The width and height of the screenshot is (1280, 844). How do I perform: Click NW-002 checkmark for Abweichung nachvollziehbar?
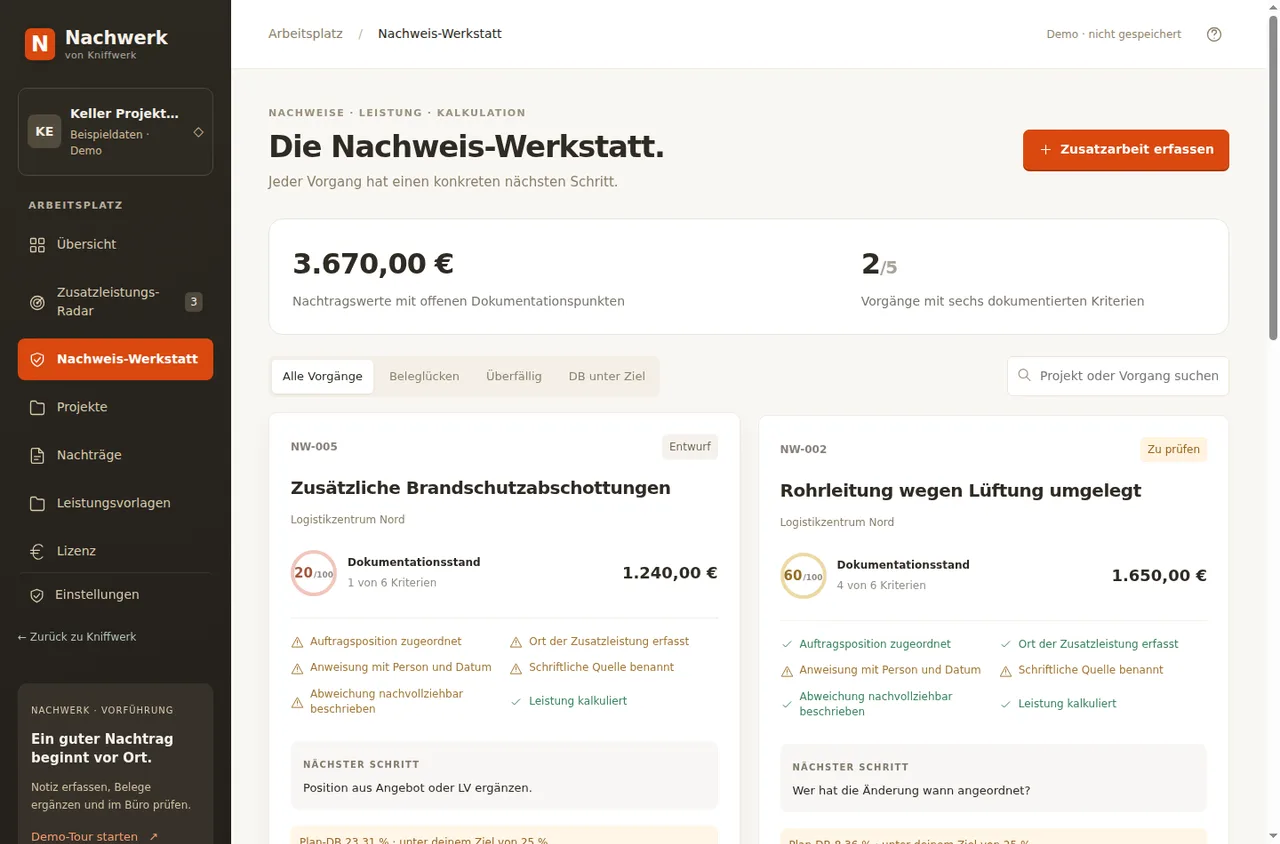coord(786,705)
